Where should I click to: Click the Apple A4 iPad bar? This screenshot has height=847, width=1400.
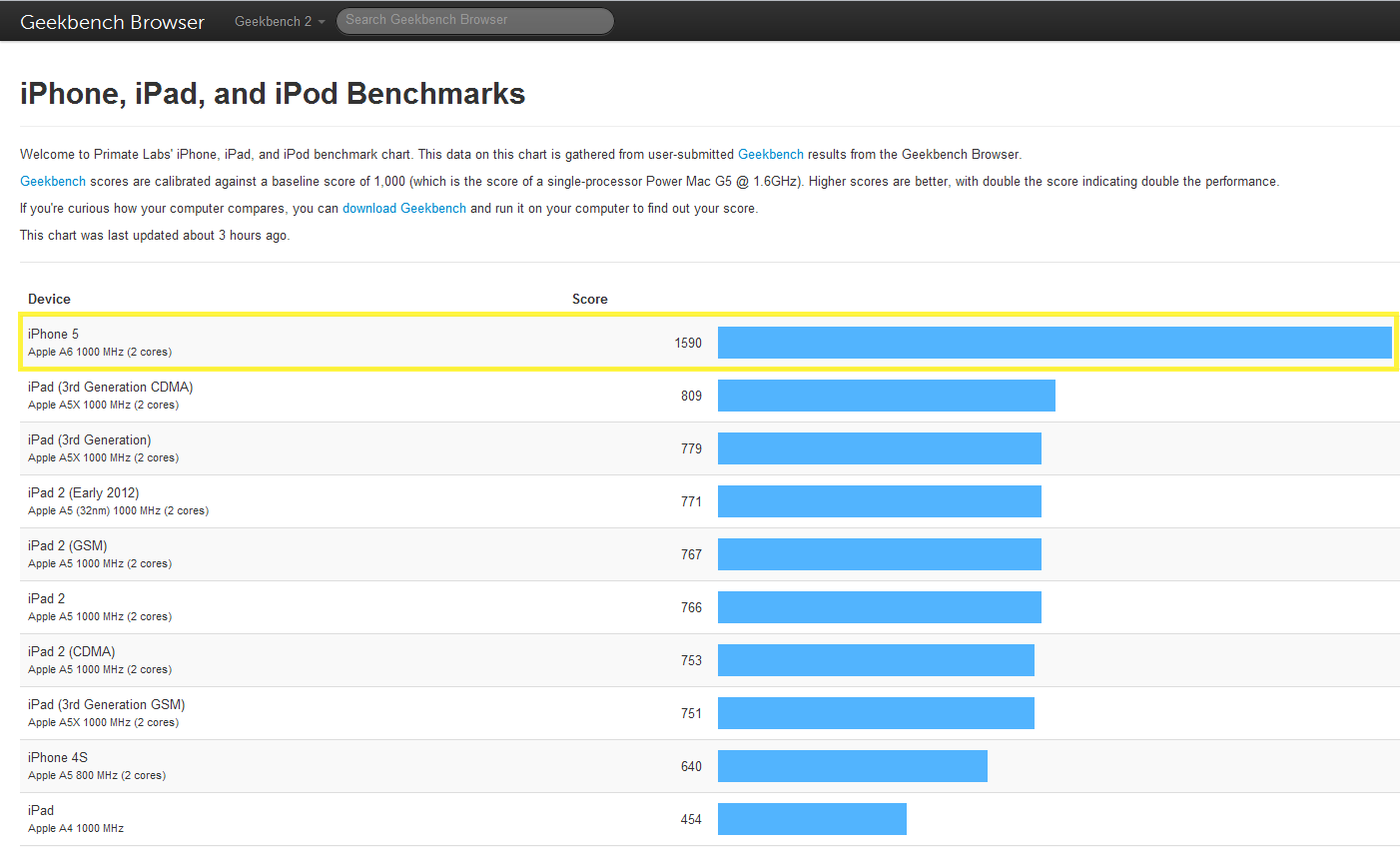tap(812, 819)
